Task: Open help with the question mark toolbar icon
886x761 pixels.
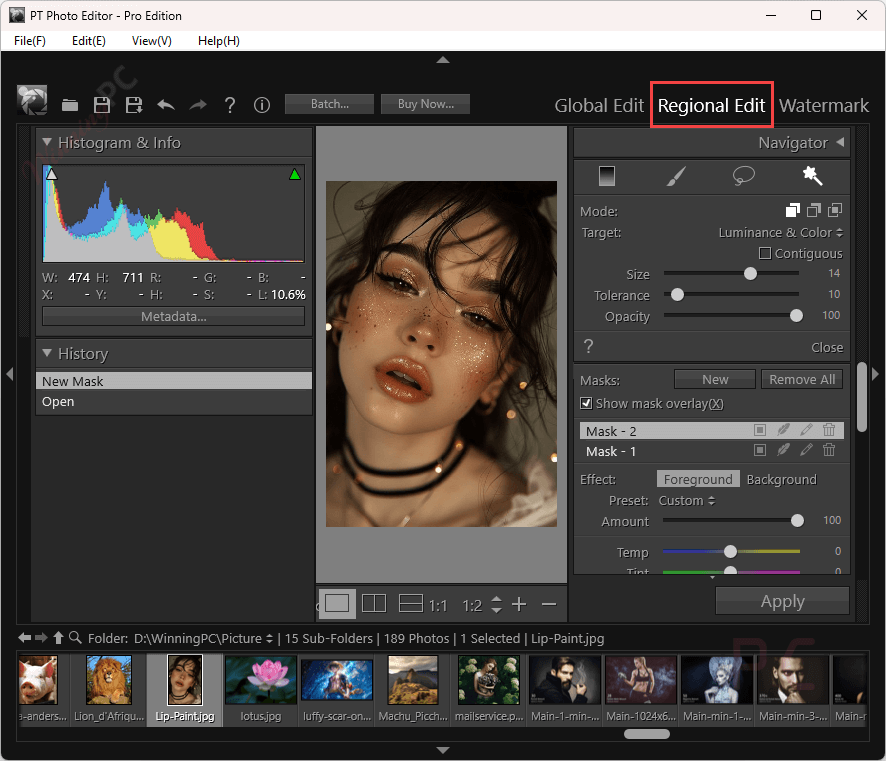Action: pyautogui.click(x=229, y=105)
